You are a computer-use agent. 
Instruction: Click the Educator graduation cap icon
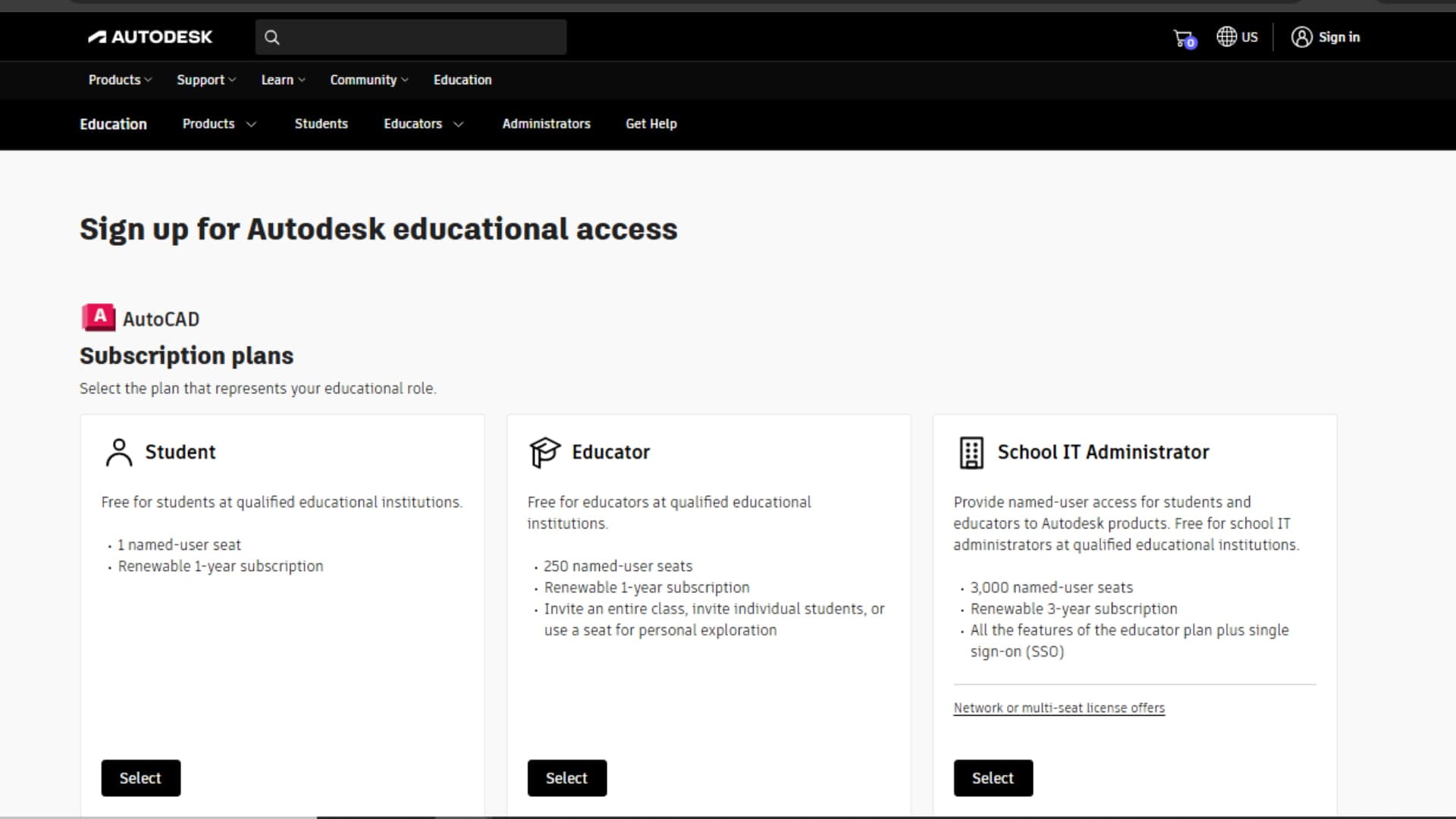(x=544, y=452)
